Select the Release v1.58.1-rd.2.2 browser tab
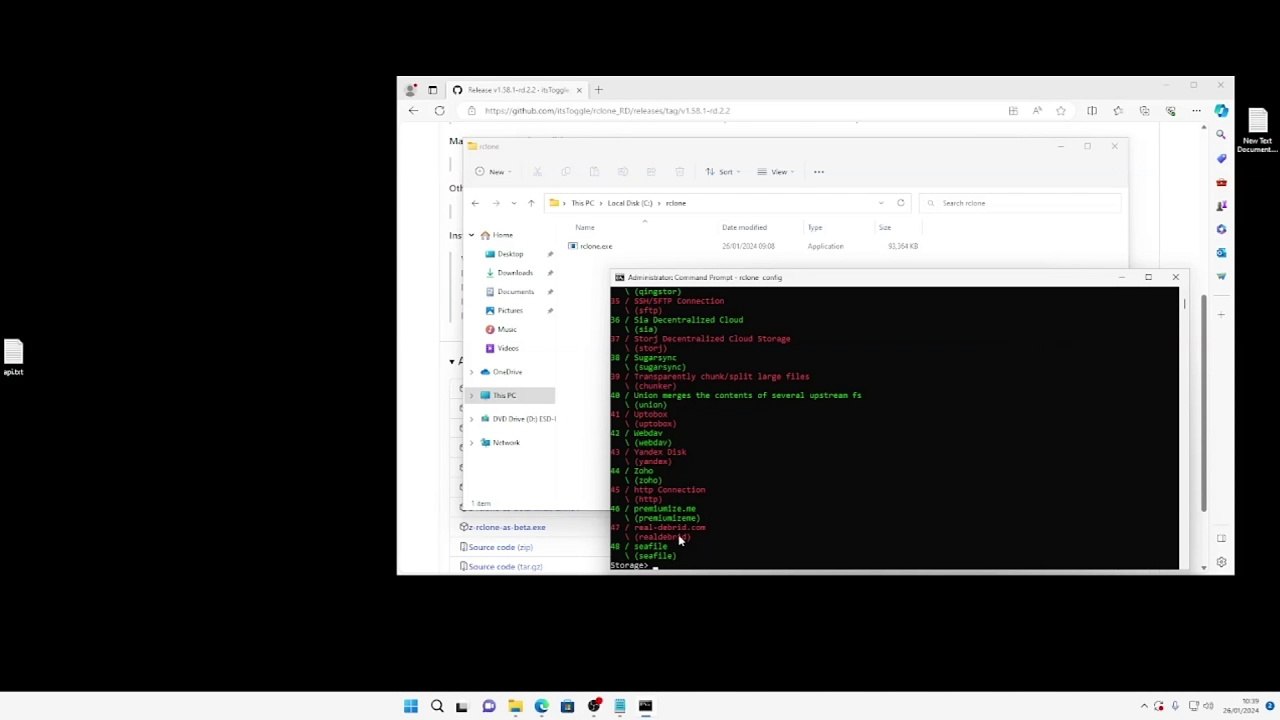This screenshot has height=720, width=1280. click(516, 90)
